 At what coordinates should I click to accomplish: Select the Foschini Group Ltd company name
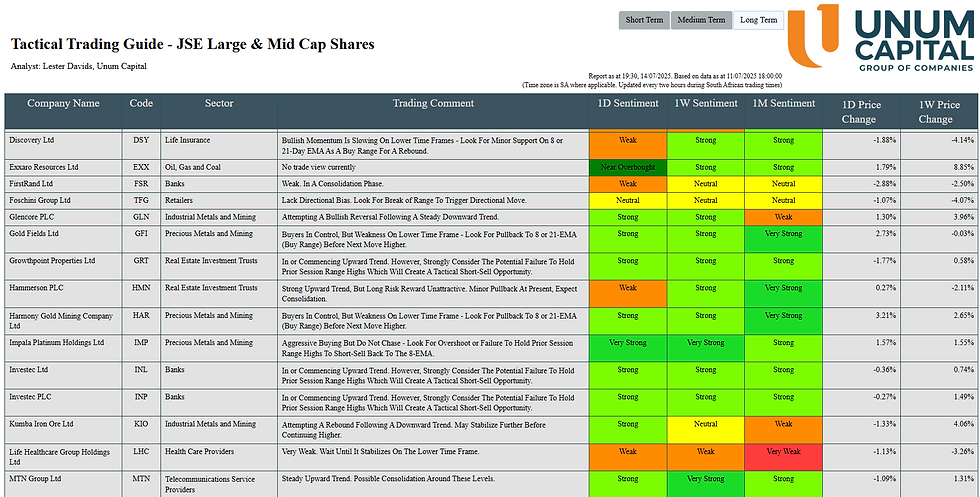(x=39, y=201)
